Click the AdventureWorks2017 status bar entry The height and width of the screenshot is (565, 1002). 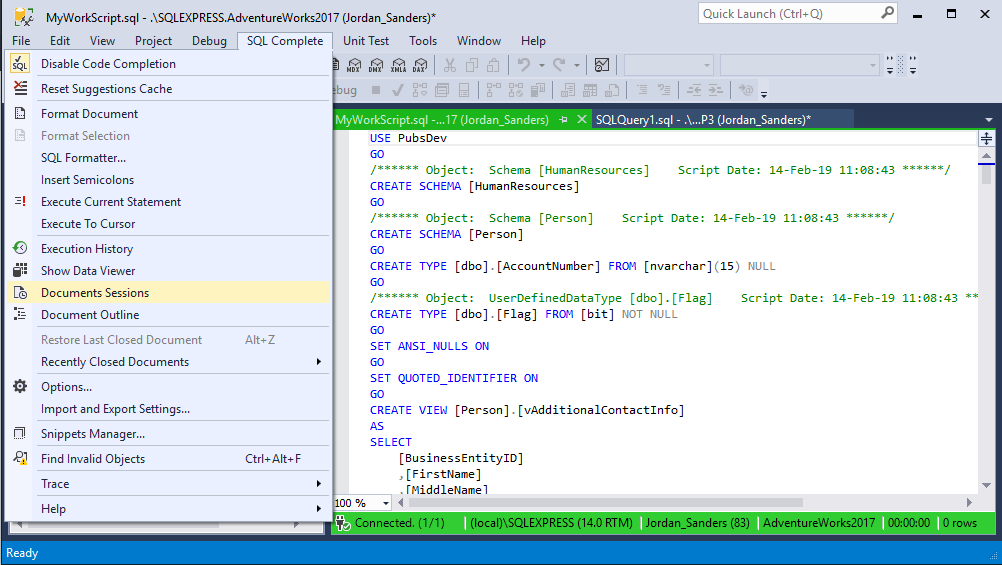[819, 523]
